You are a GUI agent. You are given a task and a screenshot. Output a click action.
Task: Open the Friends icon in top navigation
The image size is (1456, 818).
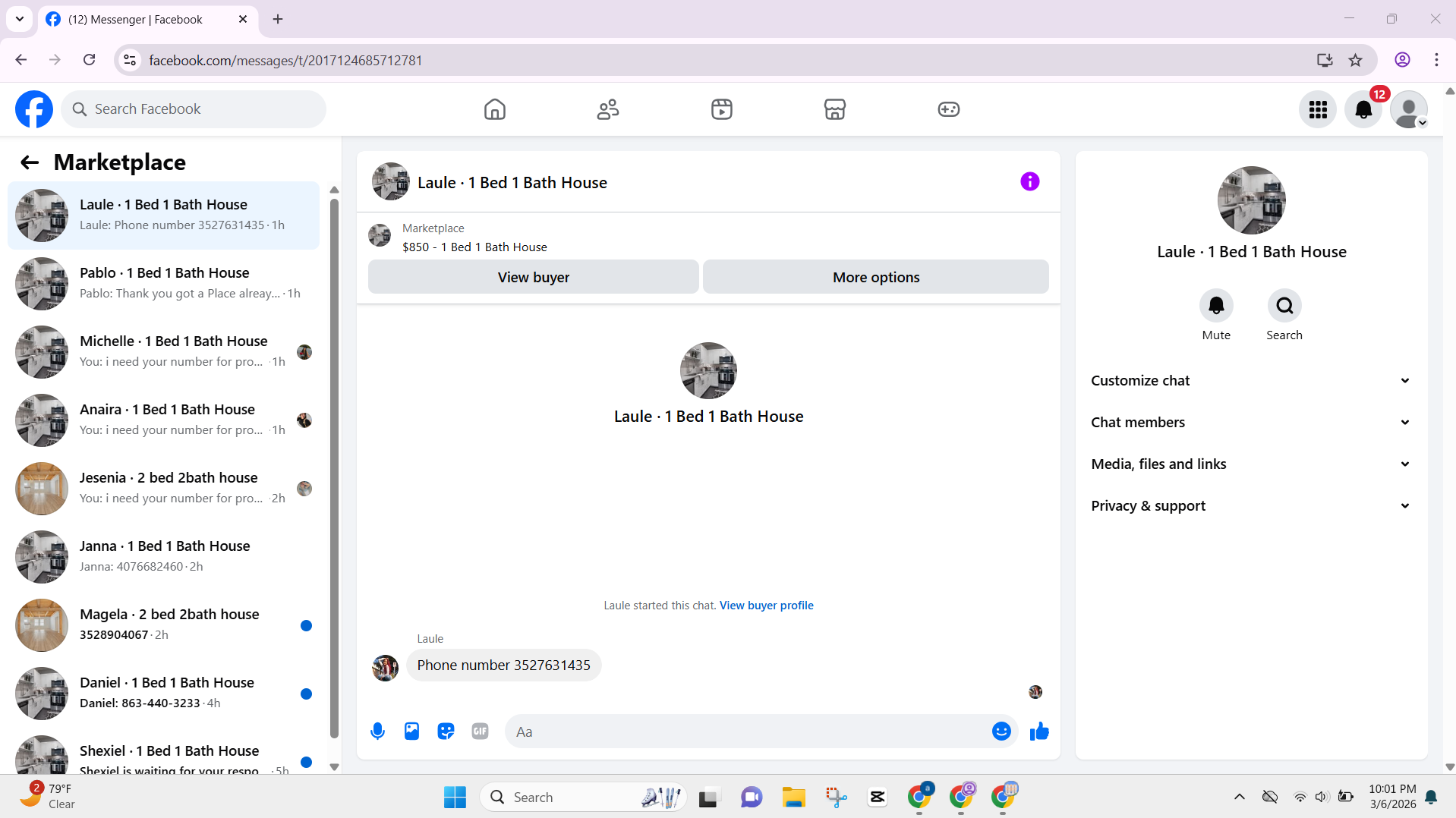(608, 109)
